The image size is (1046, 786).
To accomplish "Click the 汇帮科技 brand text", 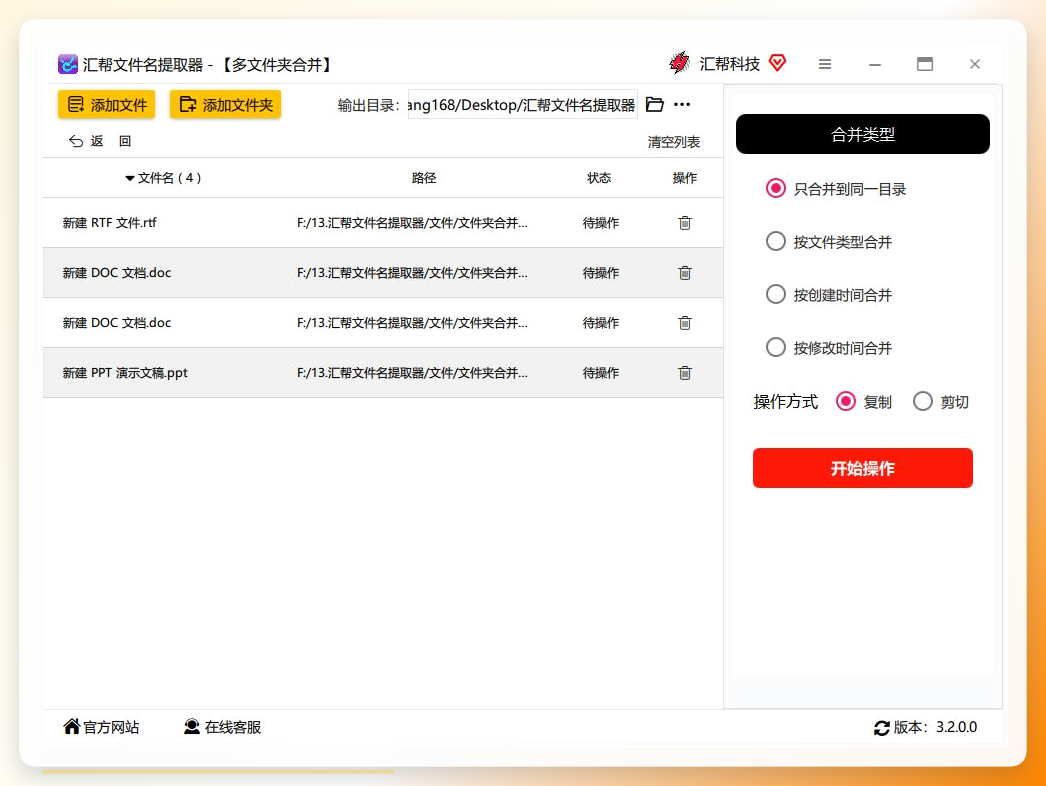I will pos(730,64).
